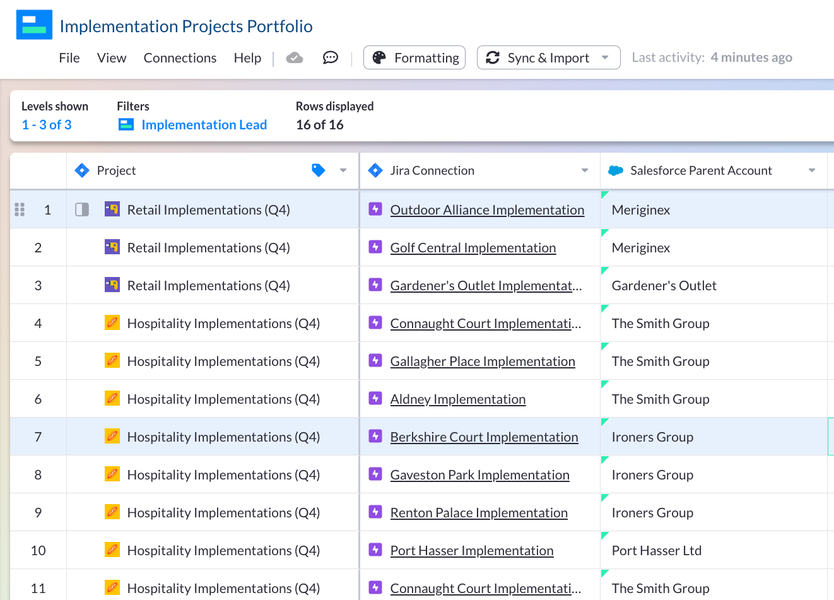The height and width of the screenshot is (600, 834).
Task: Click the diamond icon in Project header
Action: [x=82, y=170]
